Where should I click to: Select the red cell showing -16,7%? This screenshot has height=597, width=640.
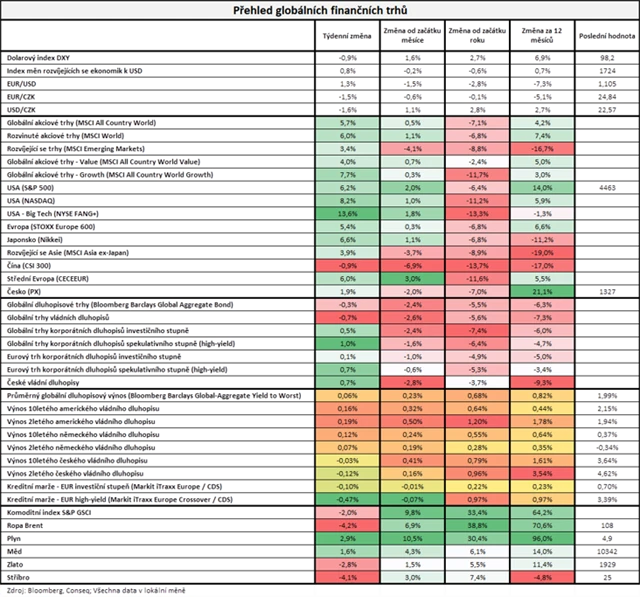(543, 147)
